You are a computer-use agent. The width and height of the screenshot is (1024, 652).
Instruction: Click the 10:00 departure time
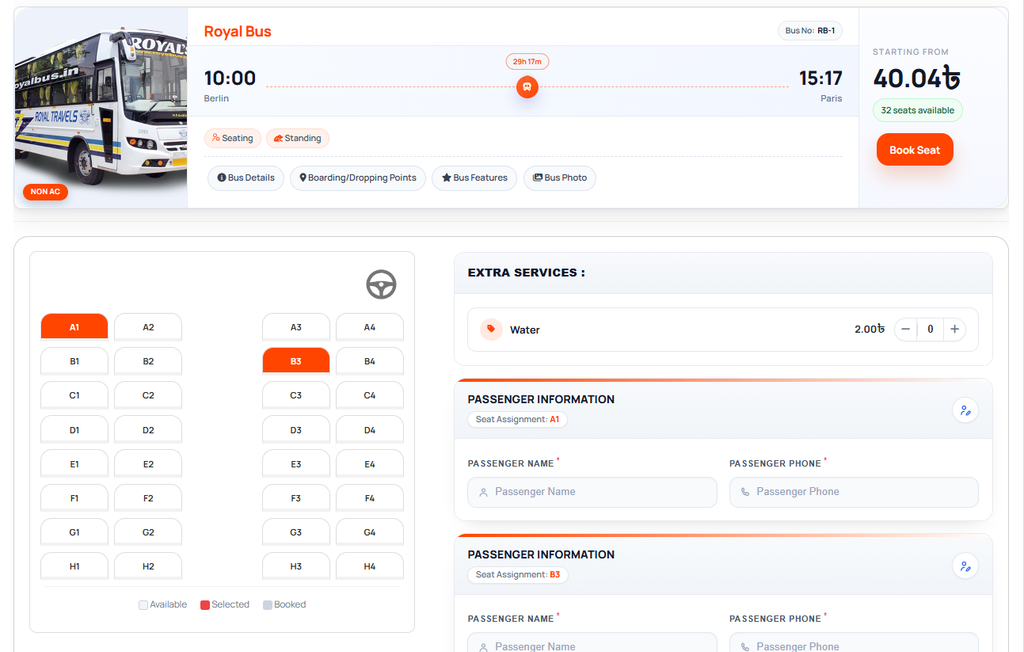click(230, 78)
